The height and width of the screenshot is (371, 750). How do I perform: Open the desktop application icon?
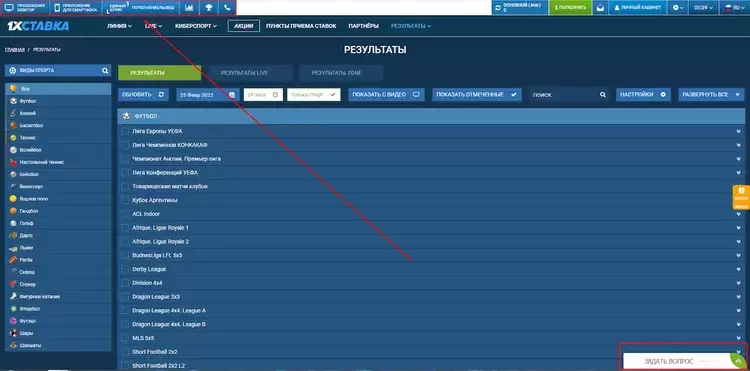pyautogui.click(x=9, y=8)
